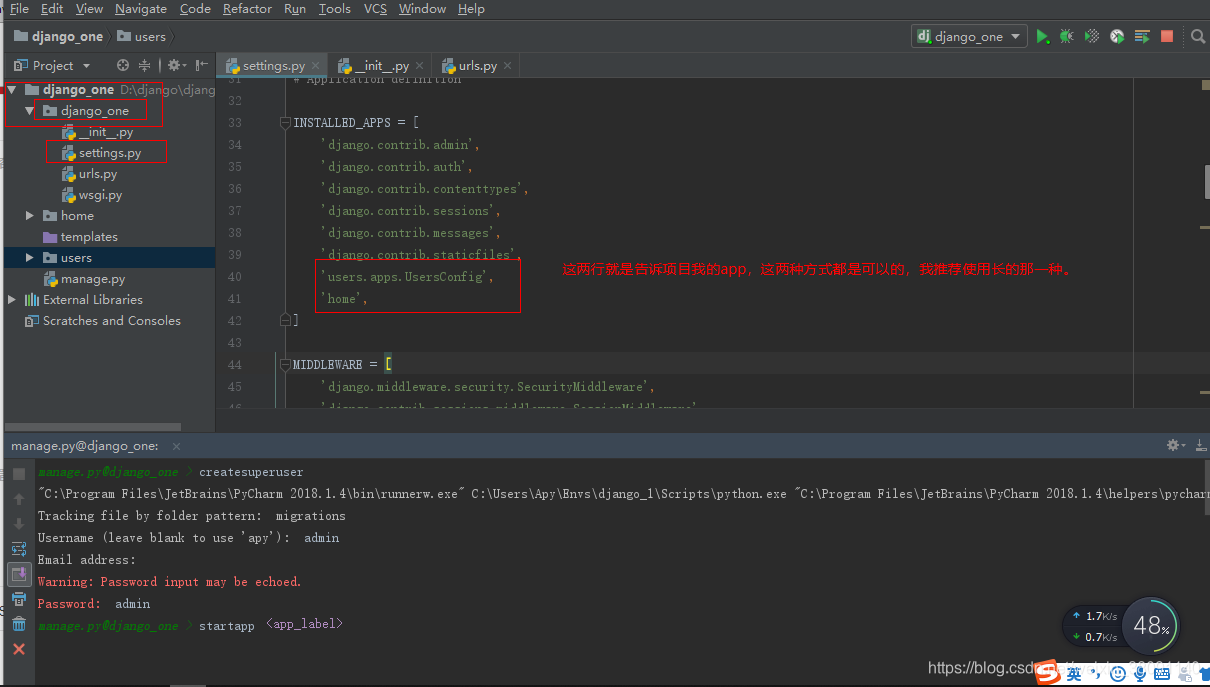Select wsgi.py in project tree

[x=100, y=195]
